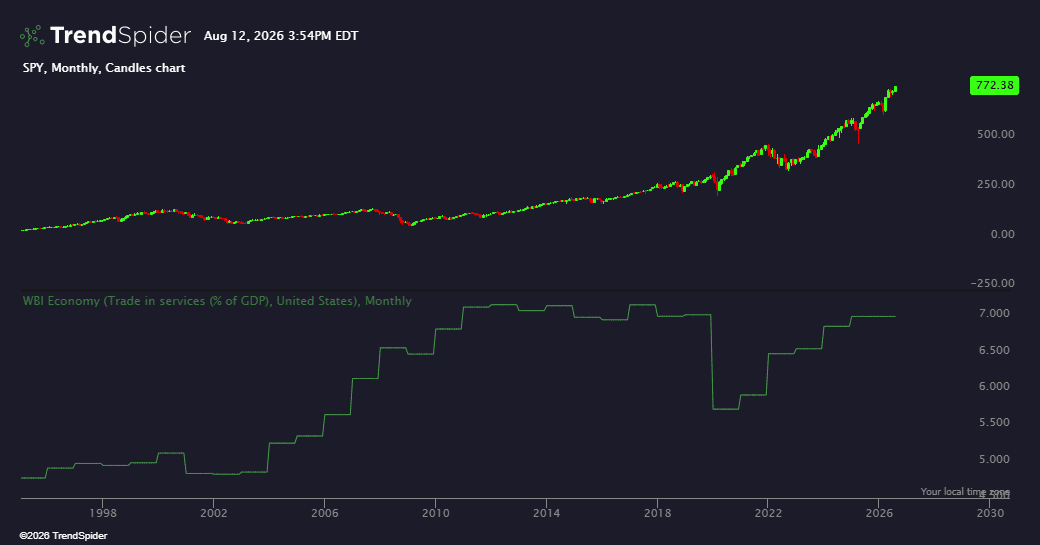Click the 500.00 price axis label
The width and height of the screenshot is (1040, 545).
pyautogui.click(x=996, y=134)
